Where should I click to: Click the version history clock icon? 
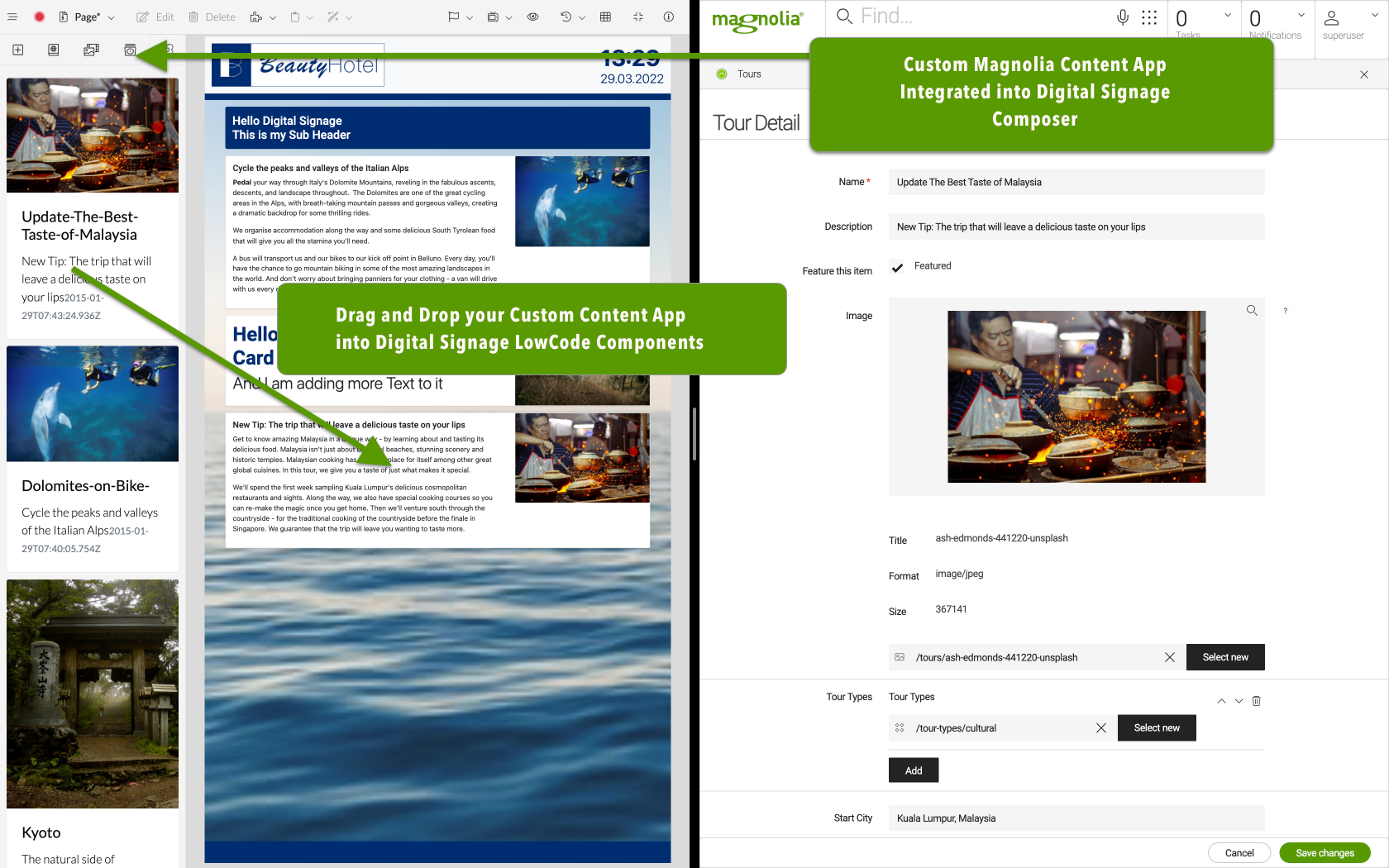pyautogui.click(x=566, y=17)
